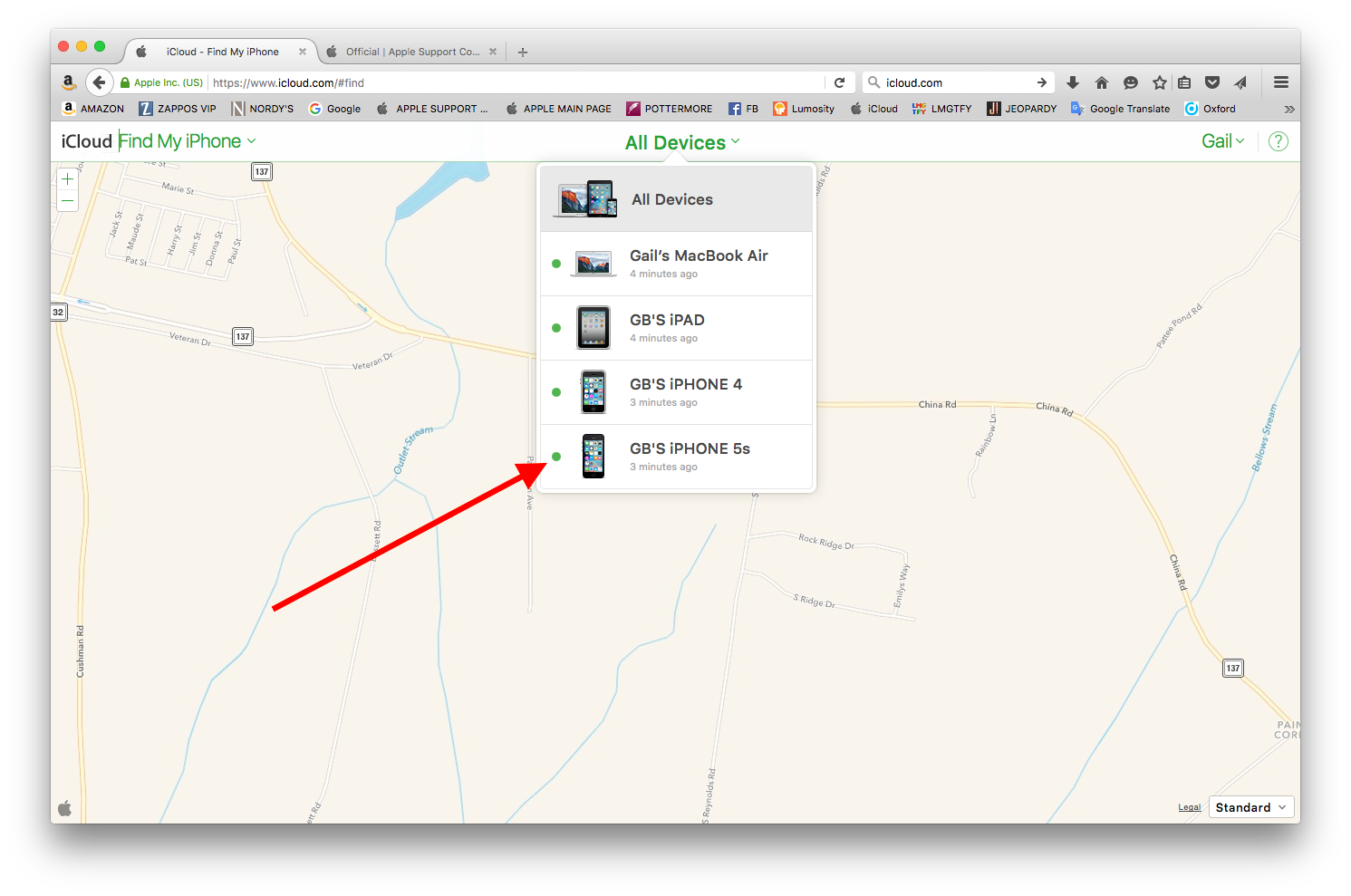Image resolution: width=1351 pixels, height=896 pixels.
Task: Select GB'S iPAD device
Action: (x=676, y=328)
